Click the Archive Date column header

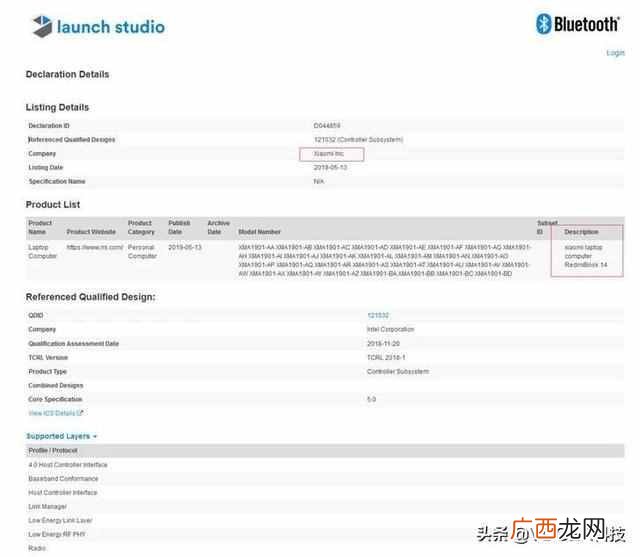tap(218, 227)
